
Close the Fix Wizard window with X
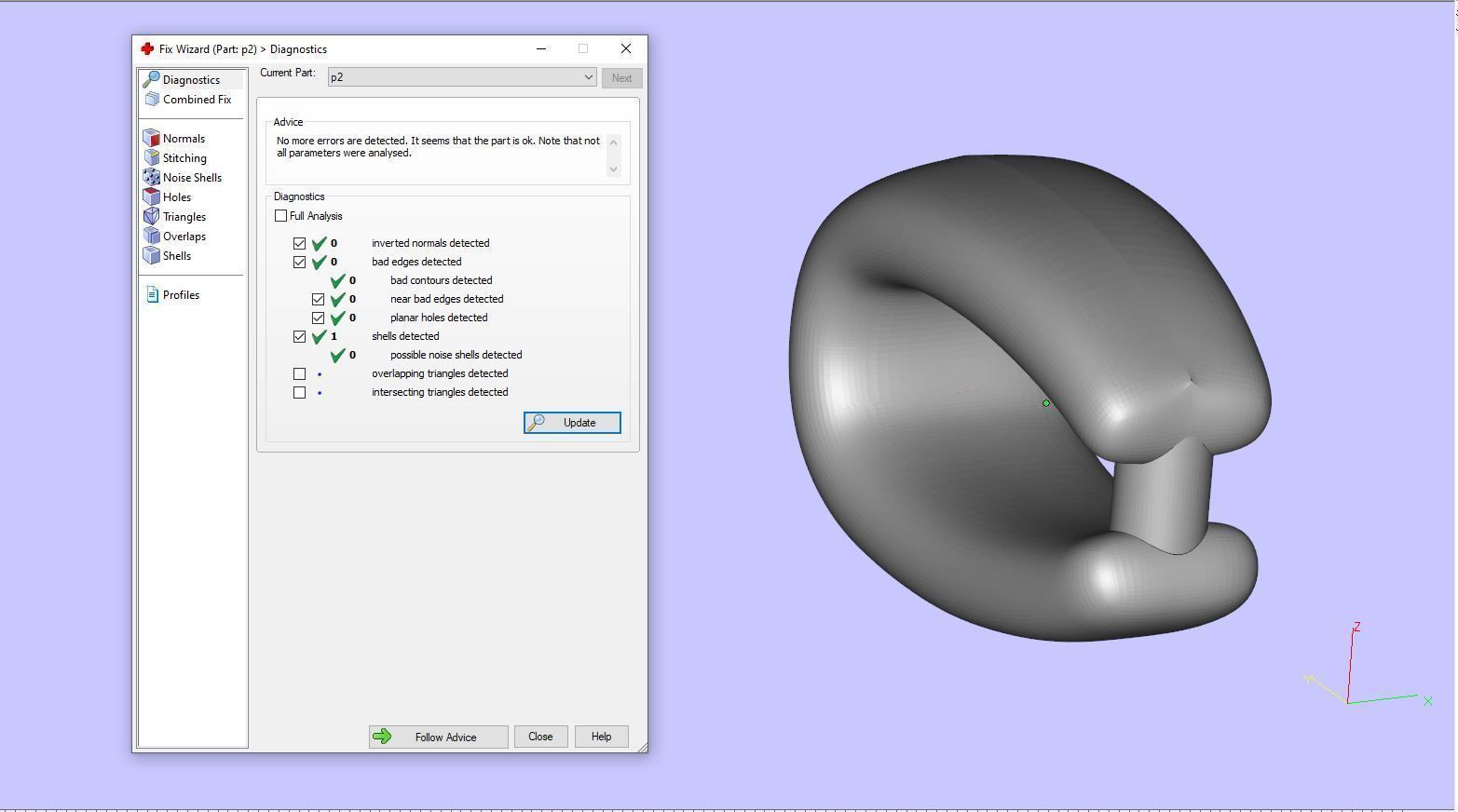coord(626,48)
